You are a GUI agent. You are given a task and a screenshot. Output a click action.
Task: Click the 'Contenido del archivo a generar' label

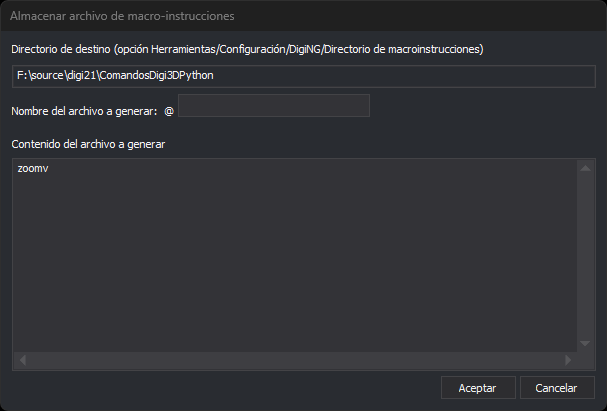coord(88,144)
